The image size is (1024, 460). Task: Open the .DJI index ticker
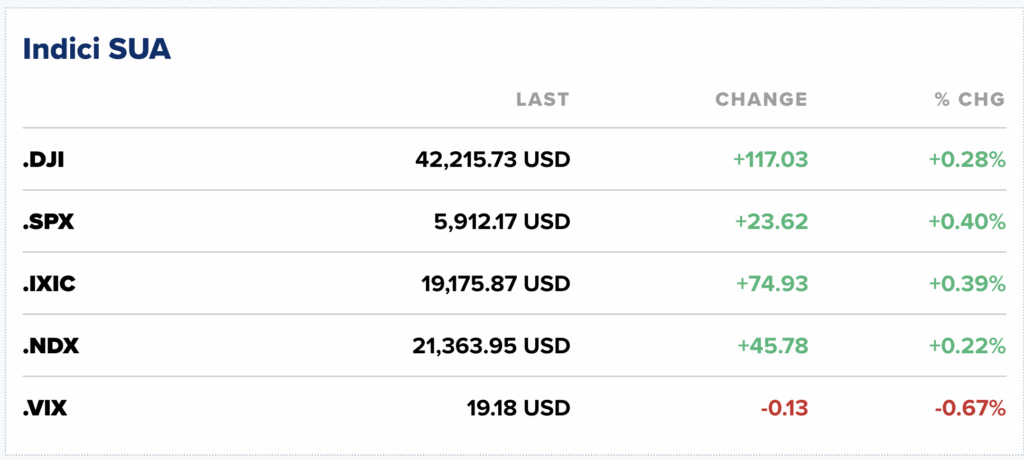43,159
